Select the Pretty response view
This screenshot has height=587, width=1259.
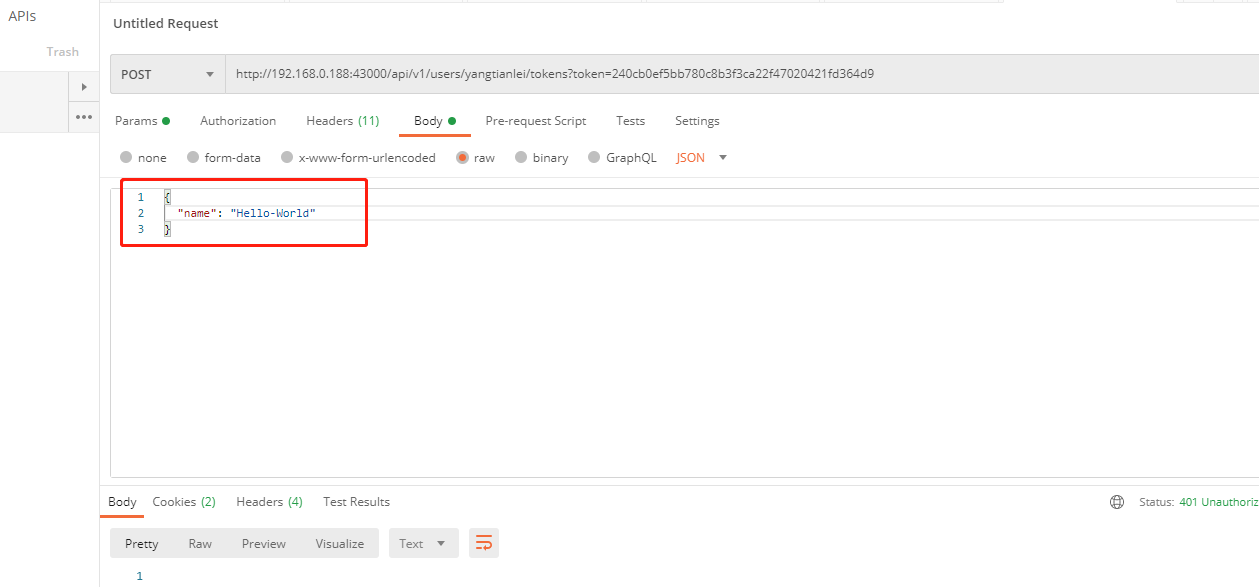click(x=142, y=543)
